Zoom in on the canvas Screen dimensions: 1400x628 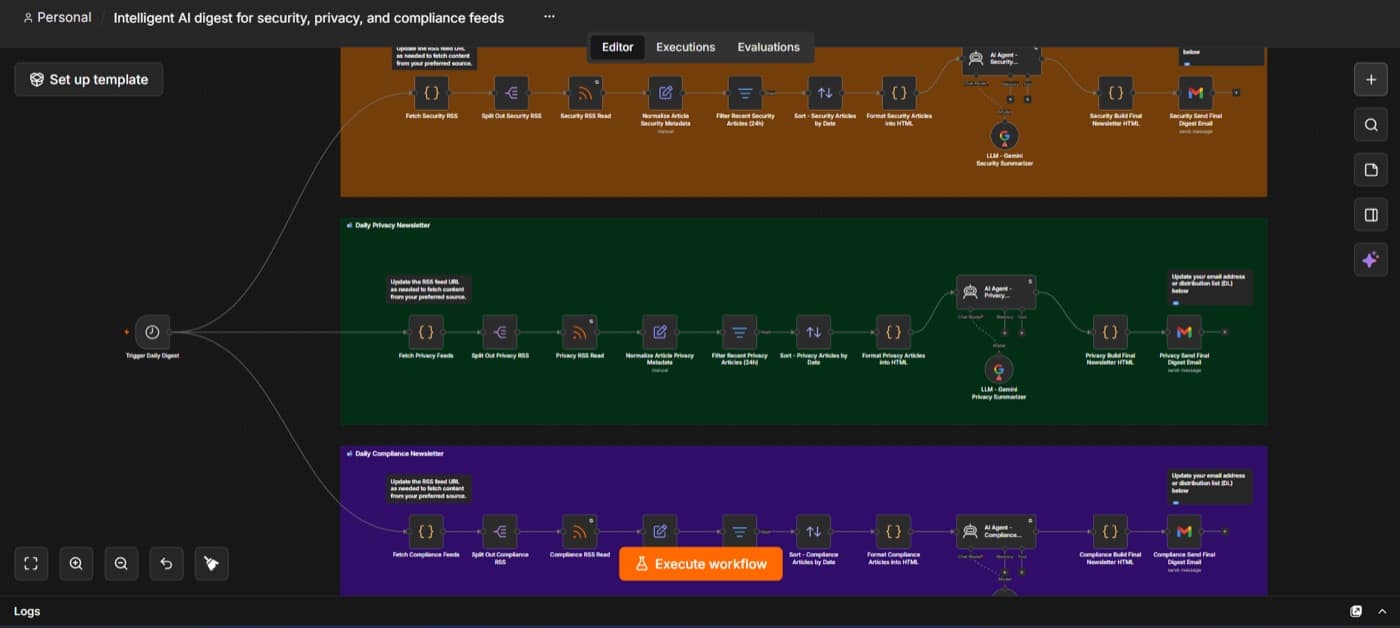[76, 563]
